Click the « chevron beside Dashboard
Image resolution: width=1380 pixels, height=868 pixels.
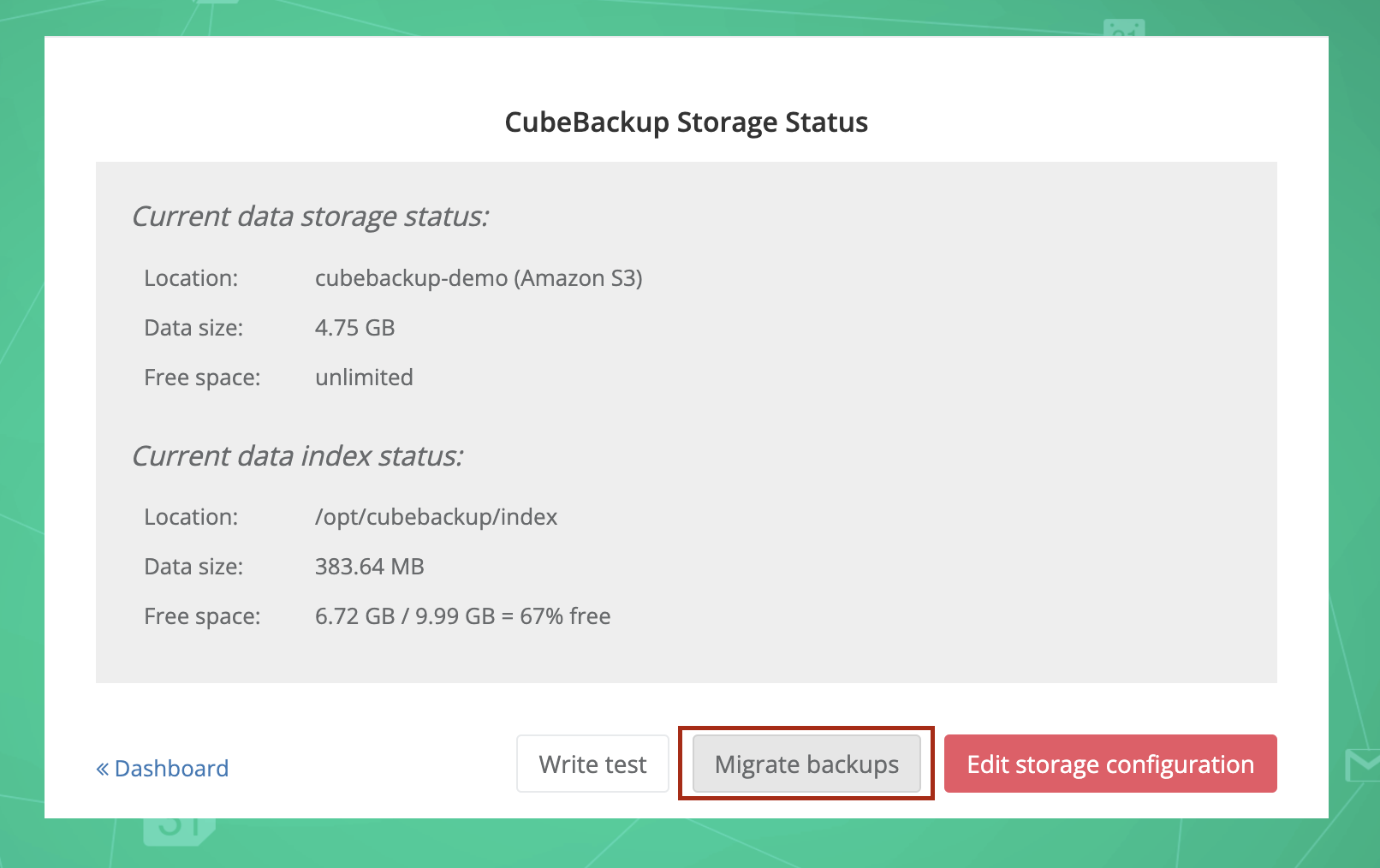point(102,768)
